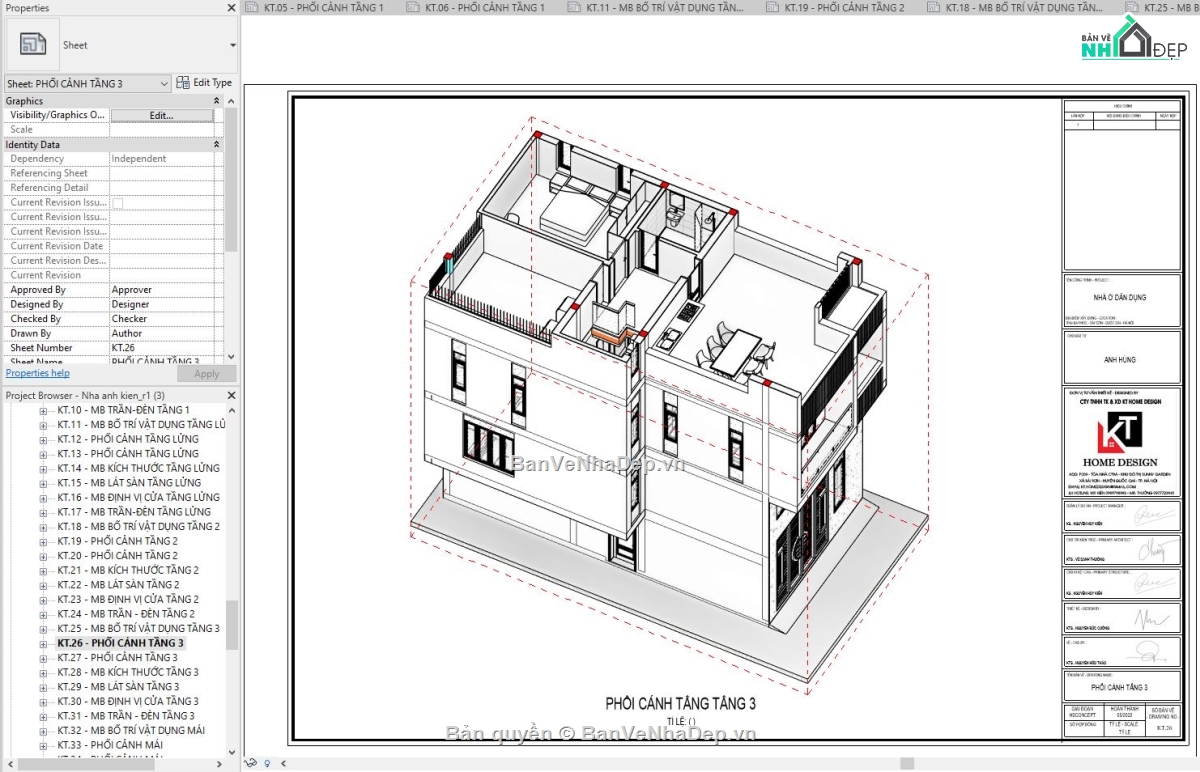The width and height of the screenshot is (1200, 772).
Task: Collapse the Graphics properties section
Action: (x=217, y=101)
